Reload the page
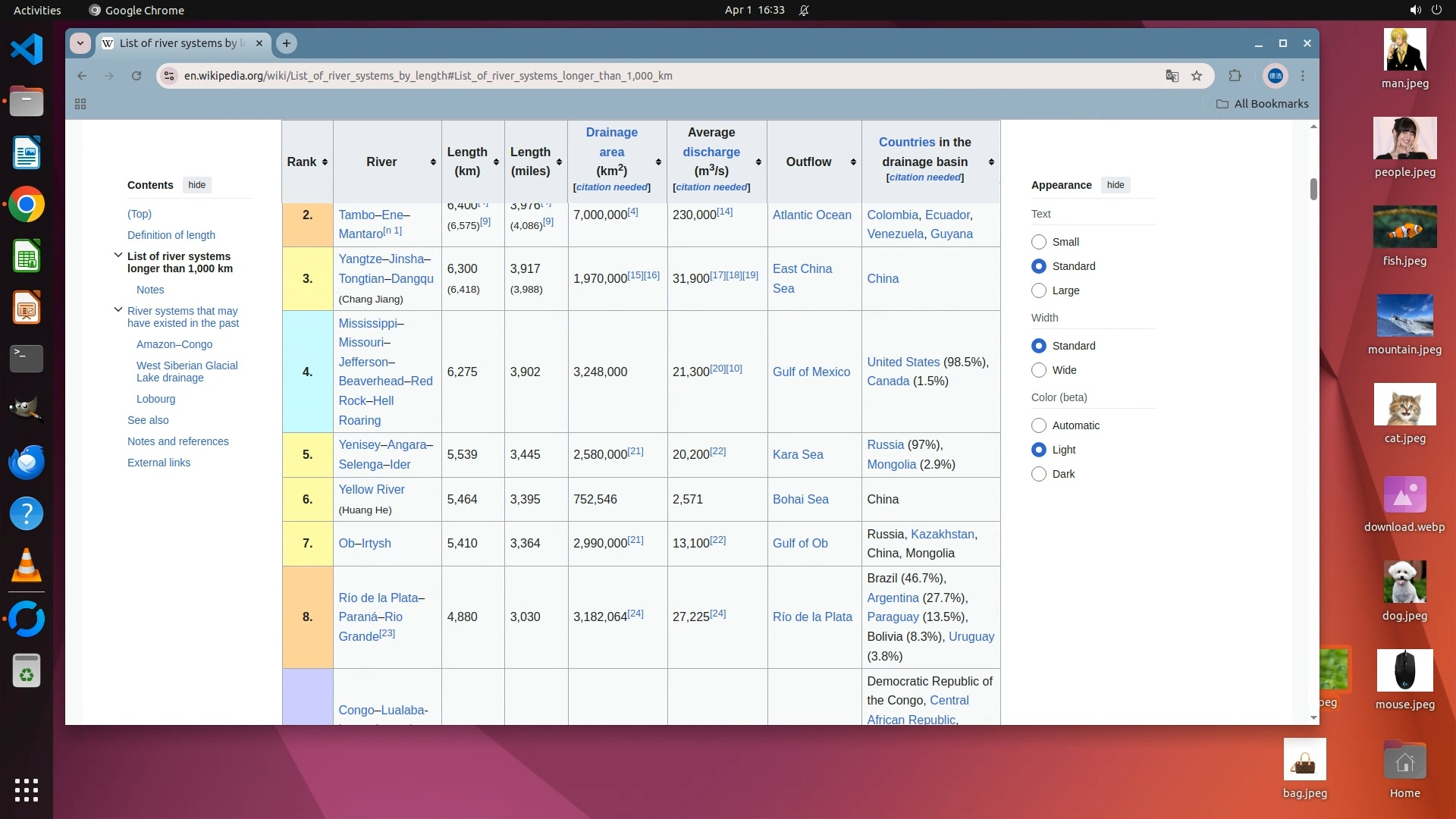Screen dimensions: 1456x819 pyautogui.click(x=136, y=76)
